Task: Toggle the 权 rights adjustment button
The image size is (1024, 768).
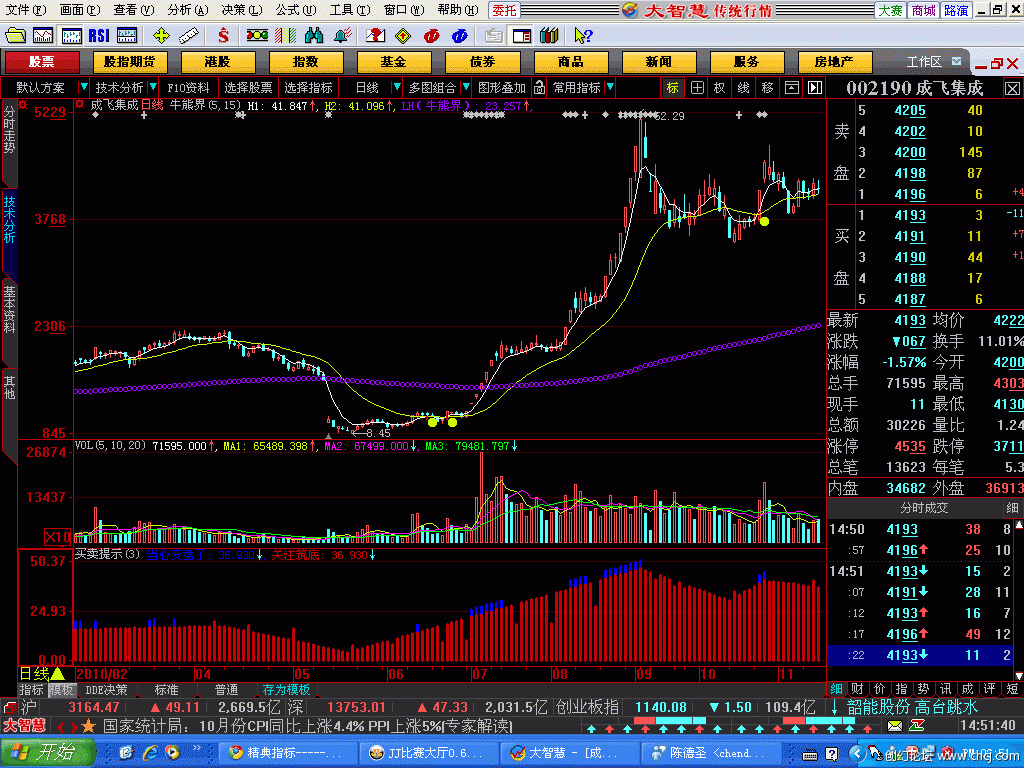Action: [x=720, y=88]
